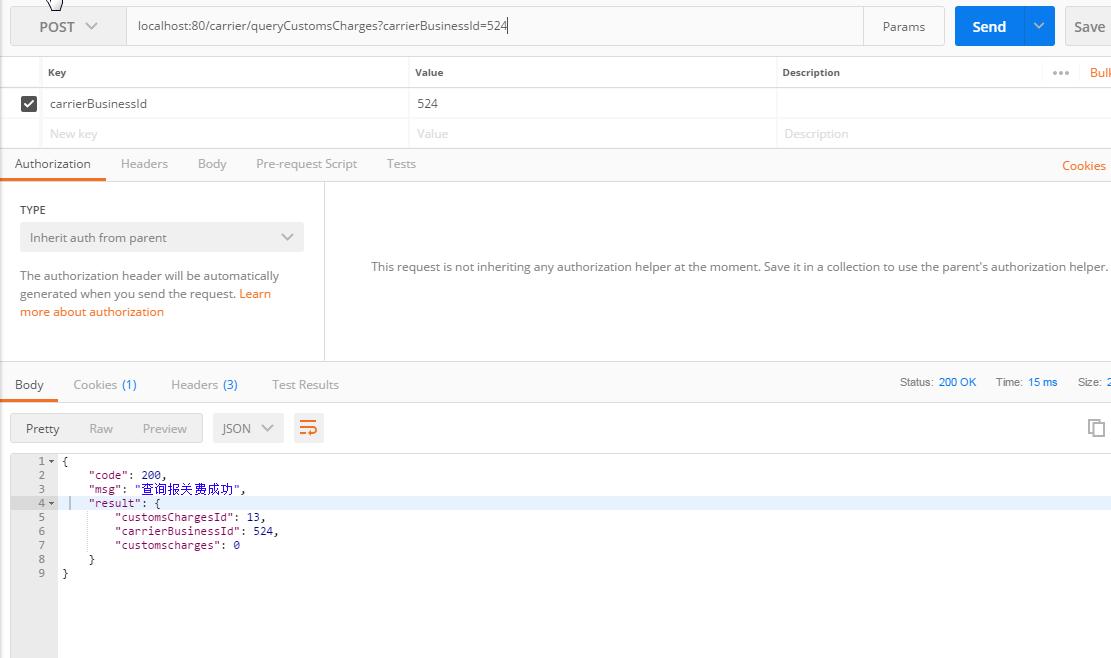Click the request URL input field
The height and width of the screenshot is (658, 1111).
pos(495,26)
